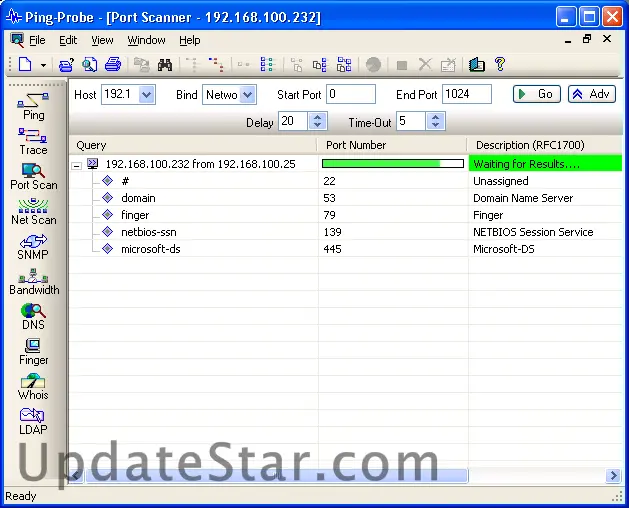Click the NETBIOS Session Service description
Image resolution: width=629 pixels, height=508 pixels.
533,232
